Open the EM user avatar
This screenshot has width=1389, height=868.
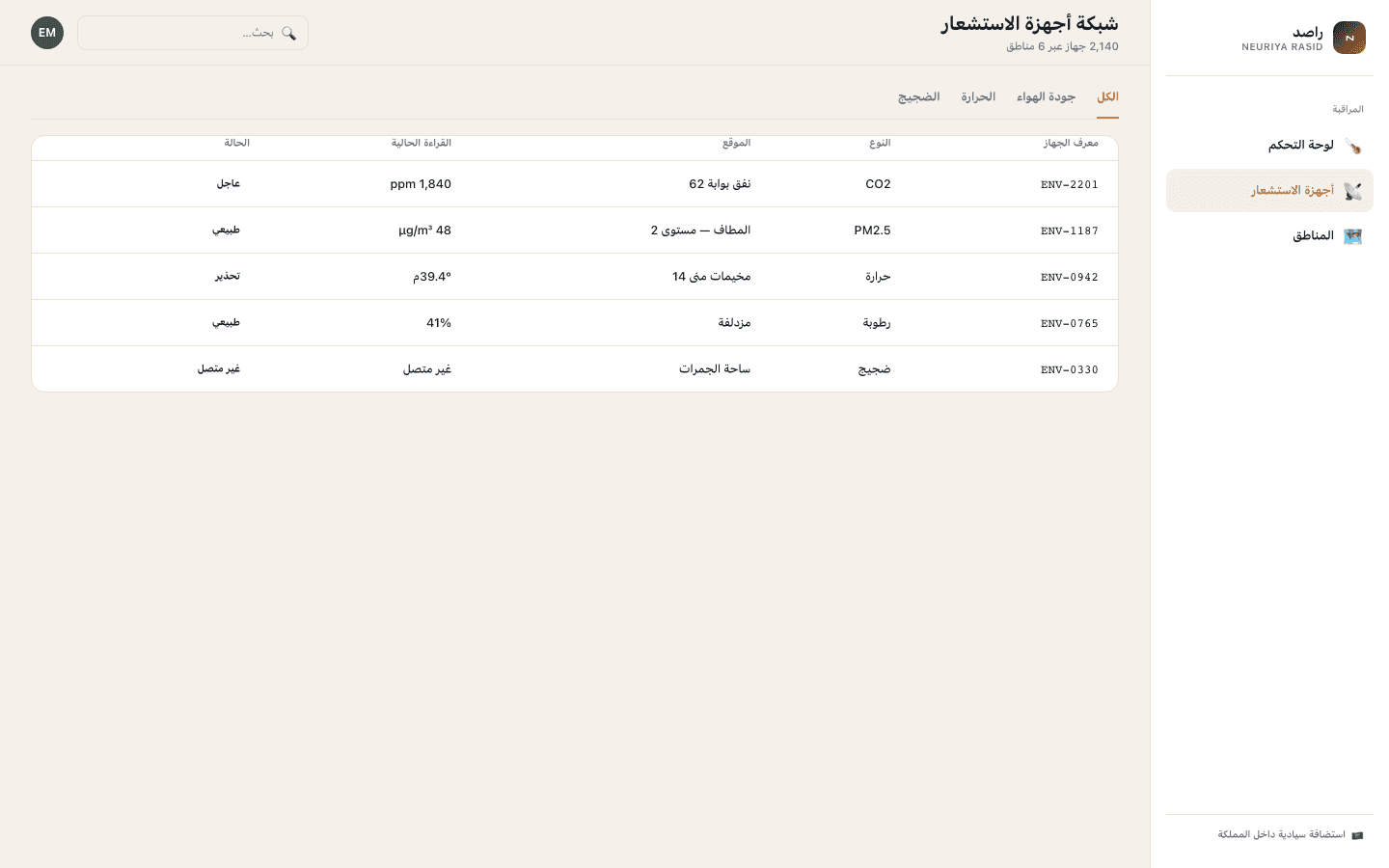[47, 33]
